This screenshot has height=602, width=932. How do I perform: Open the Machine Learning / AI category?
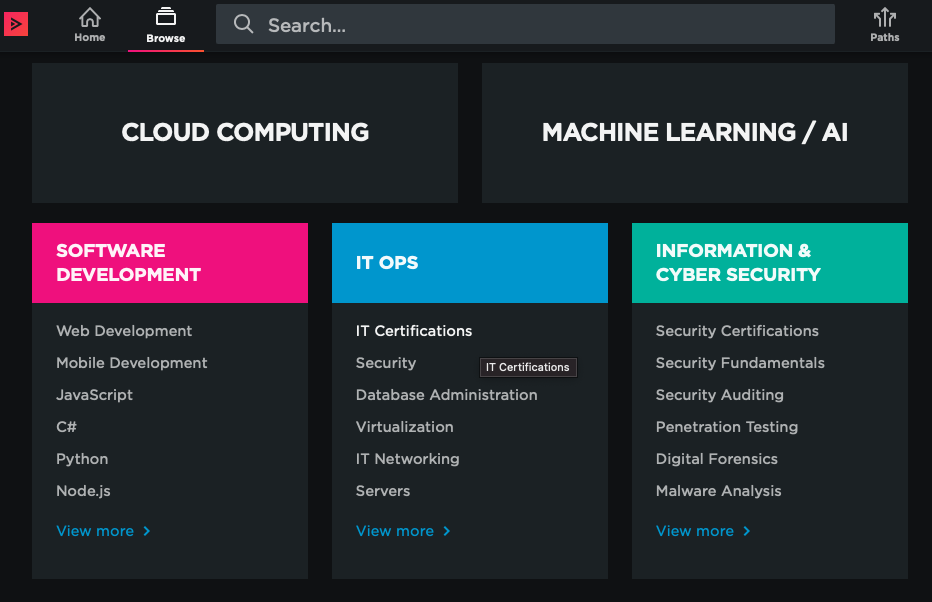[x=695, y=132]
